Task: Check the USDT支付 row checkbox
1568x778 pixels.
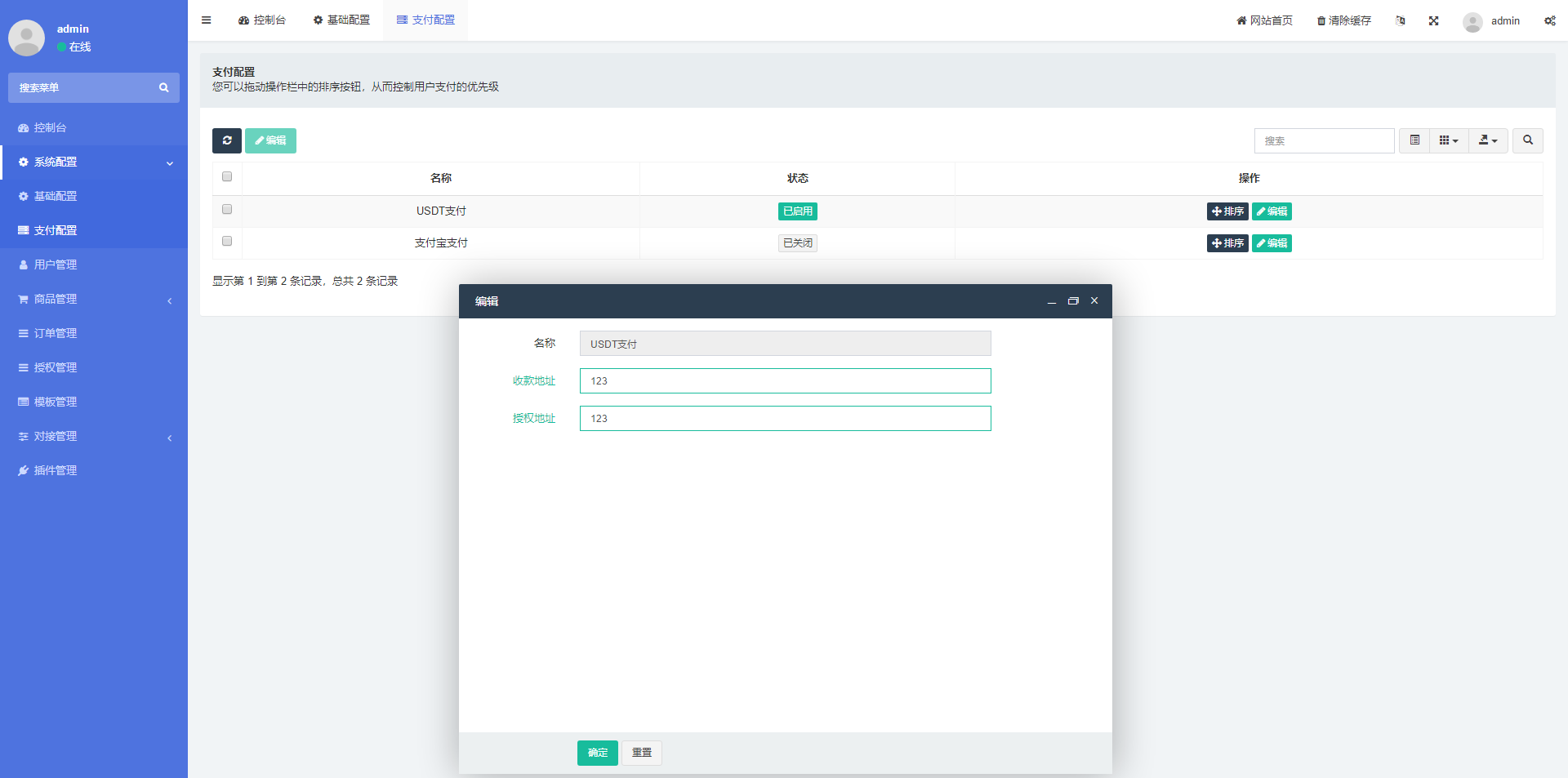Action: pos(227,209)
